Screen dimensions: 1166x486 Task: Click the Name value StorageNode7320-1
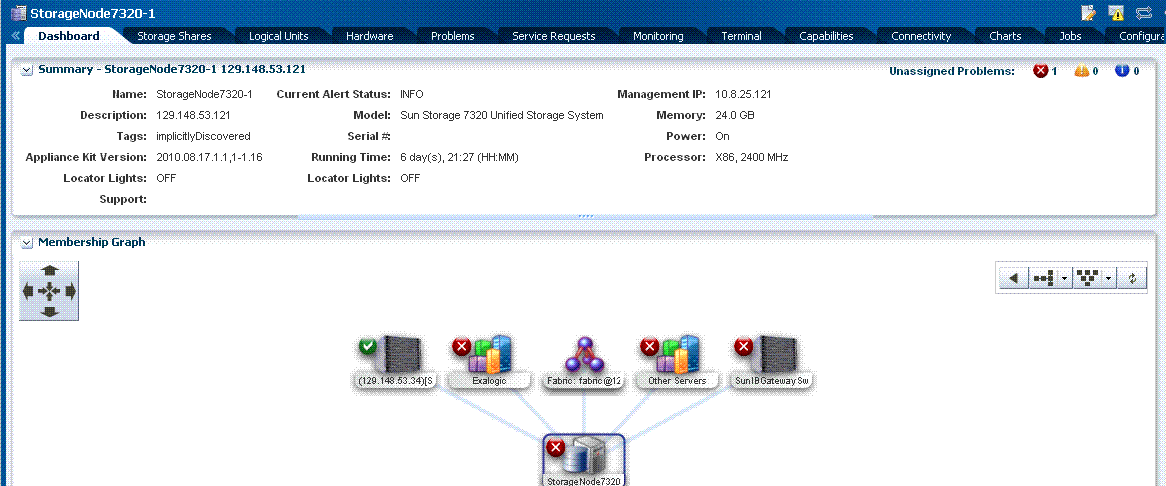(x=204, y=94)
